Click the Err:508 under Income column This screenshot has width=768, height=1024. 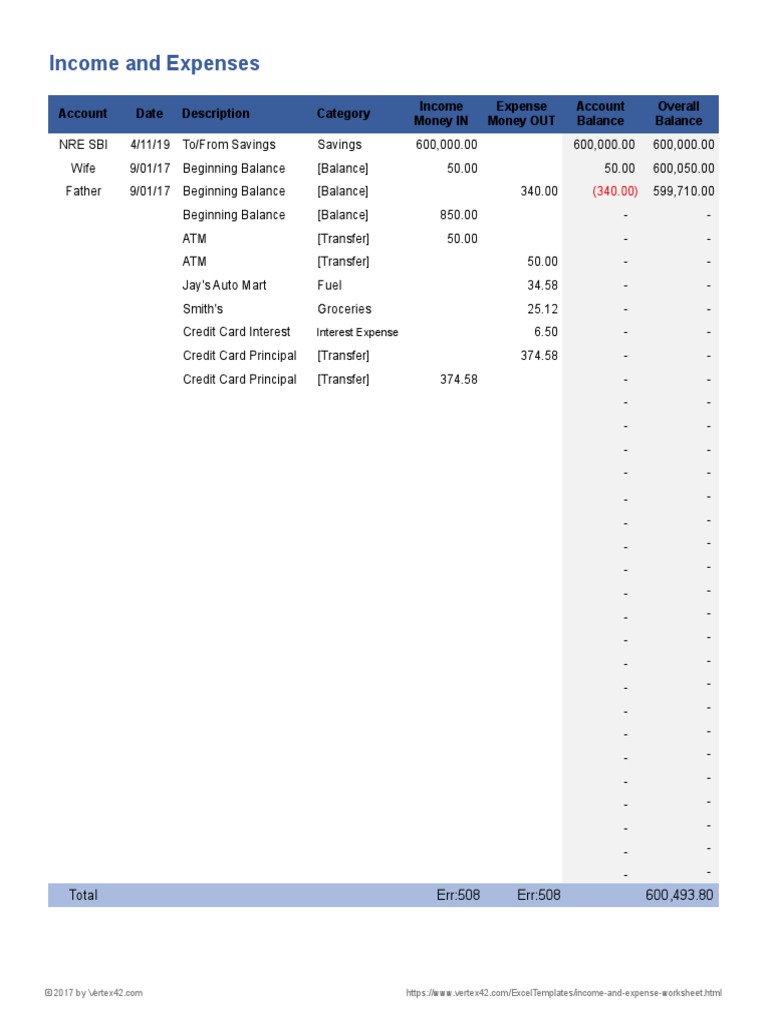458,895
